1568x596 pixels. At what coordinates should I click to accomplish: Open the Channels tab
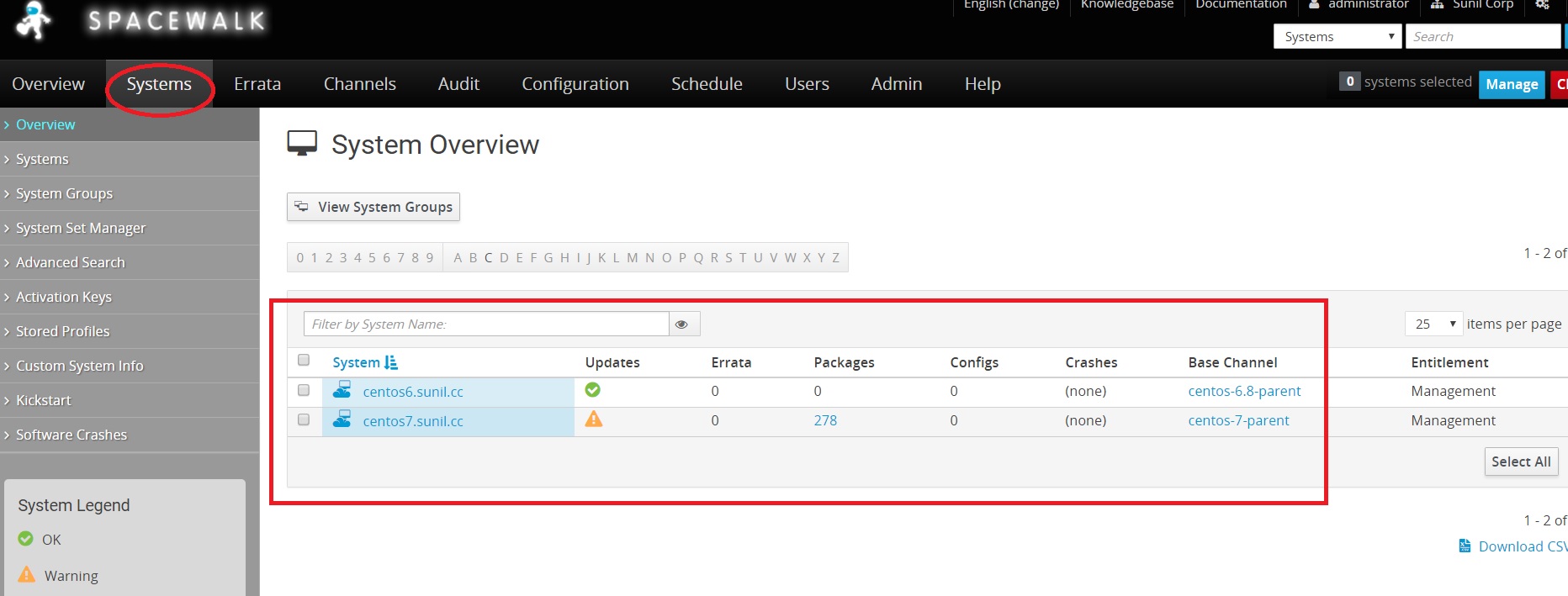360,84
